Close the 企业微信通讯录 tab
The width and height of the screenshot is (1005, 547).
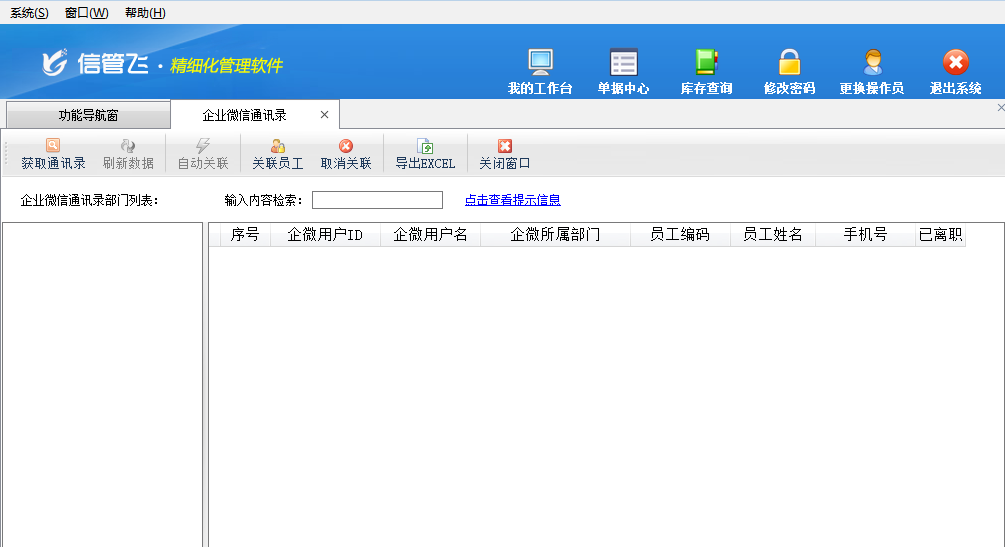(324, 115)
